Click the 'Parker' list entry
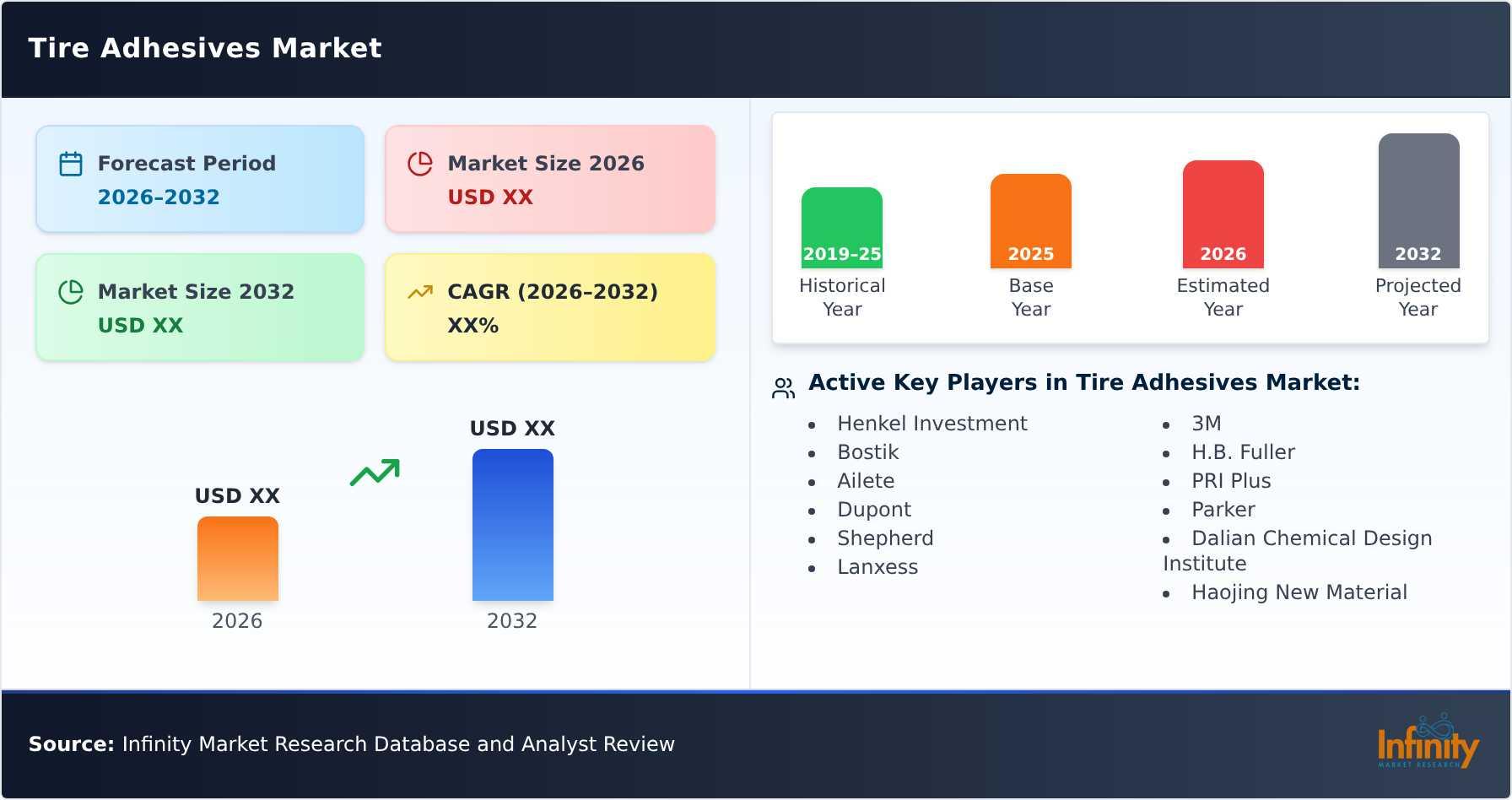Image resolution: width=1512 pixels, height=800 pixels. pyautogui.click(x=1223, y=510)
